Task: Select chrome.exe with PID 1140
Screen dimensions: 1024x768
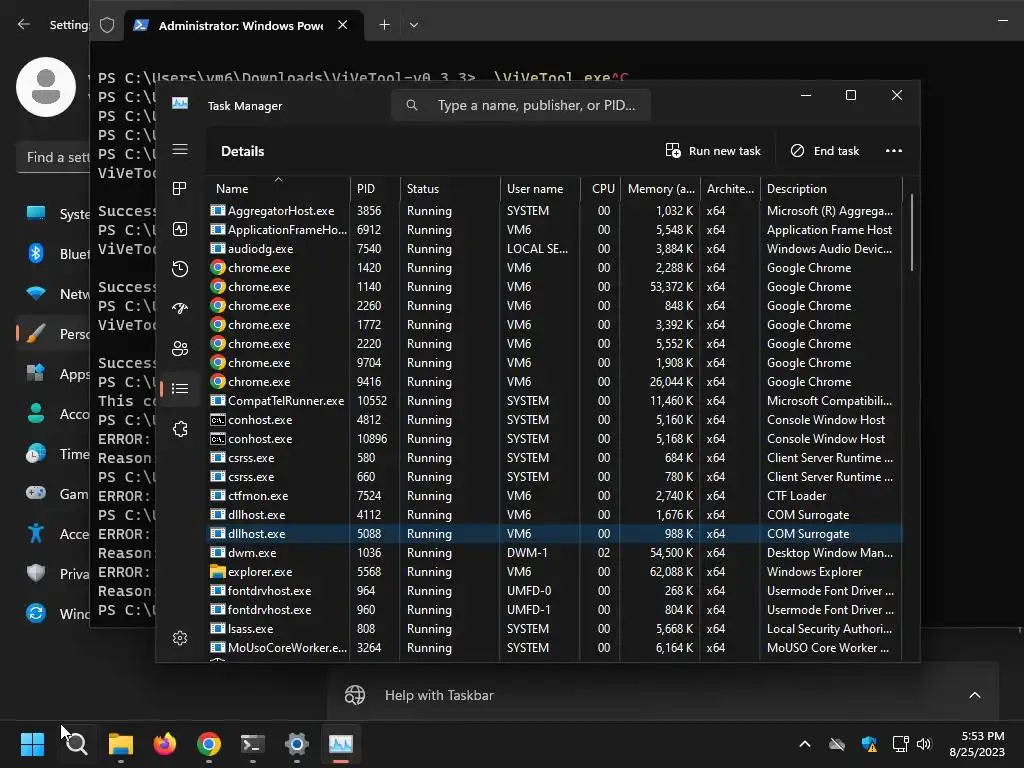Action: pyautogui.click(x=554, y=287)
